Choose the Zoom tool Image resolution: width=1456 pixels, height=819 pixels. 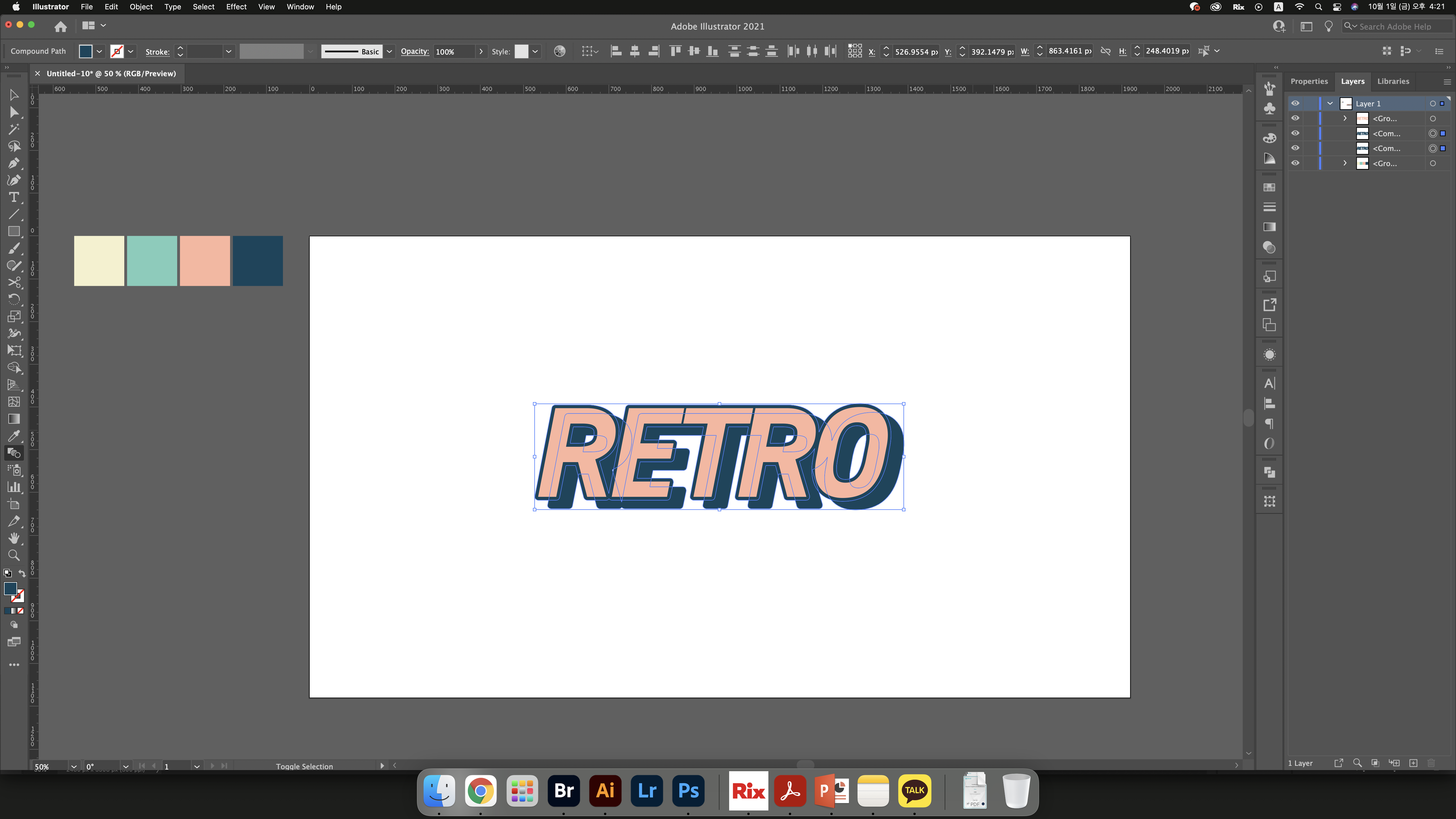[14, 555]
